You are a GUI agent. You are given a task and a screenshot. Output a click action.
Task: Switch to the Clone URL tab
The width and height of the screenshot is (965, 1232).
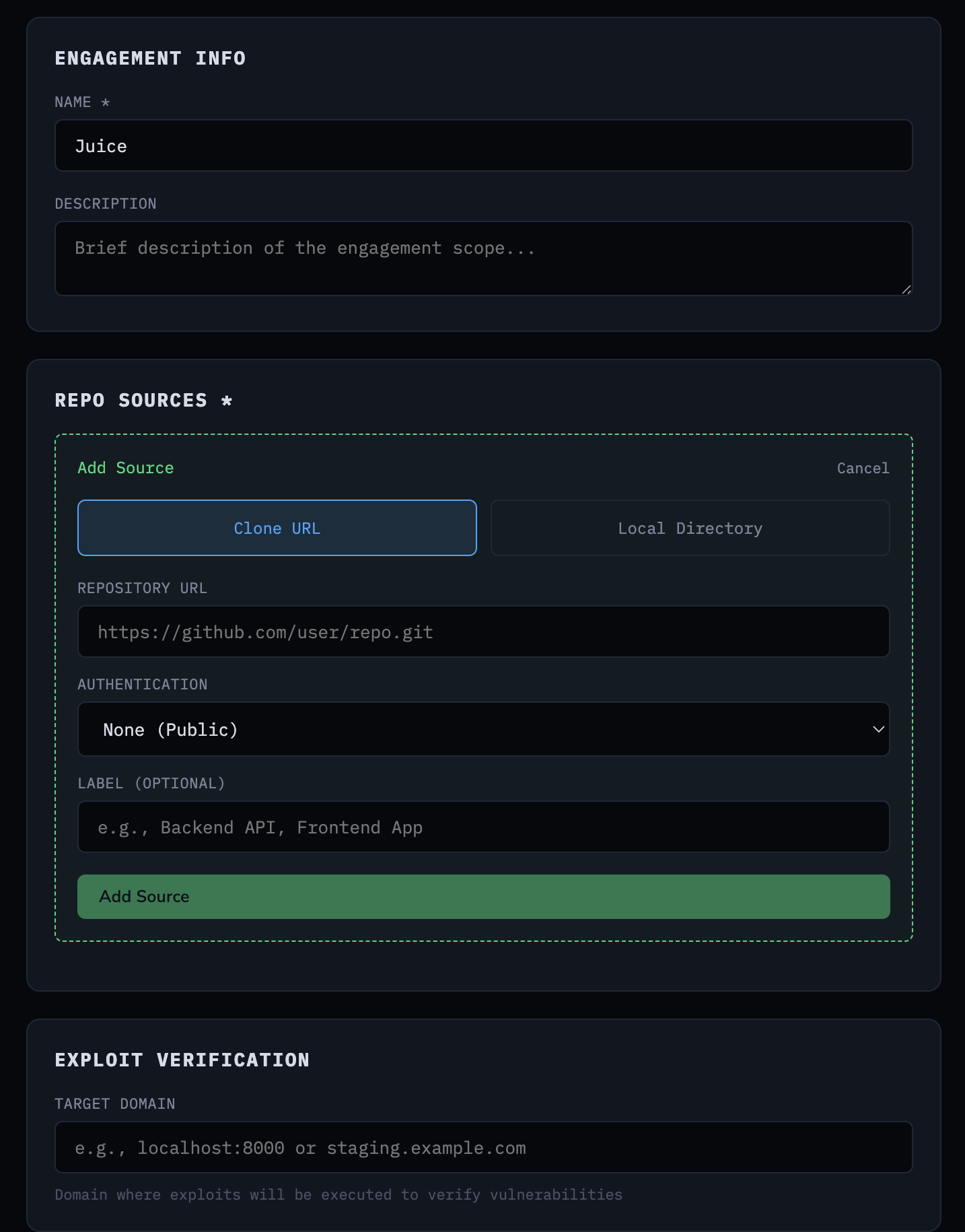(277, 528)
